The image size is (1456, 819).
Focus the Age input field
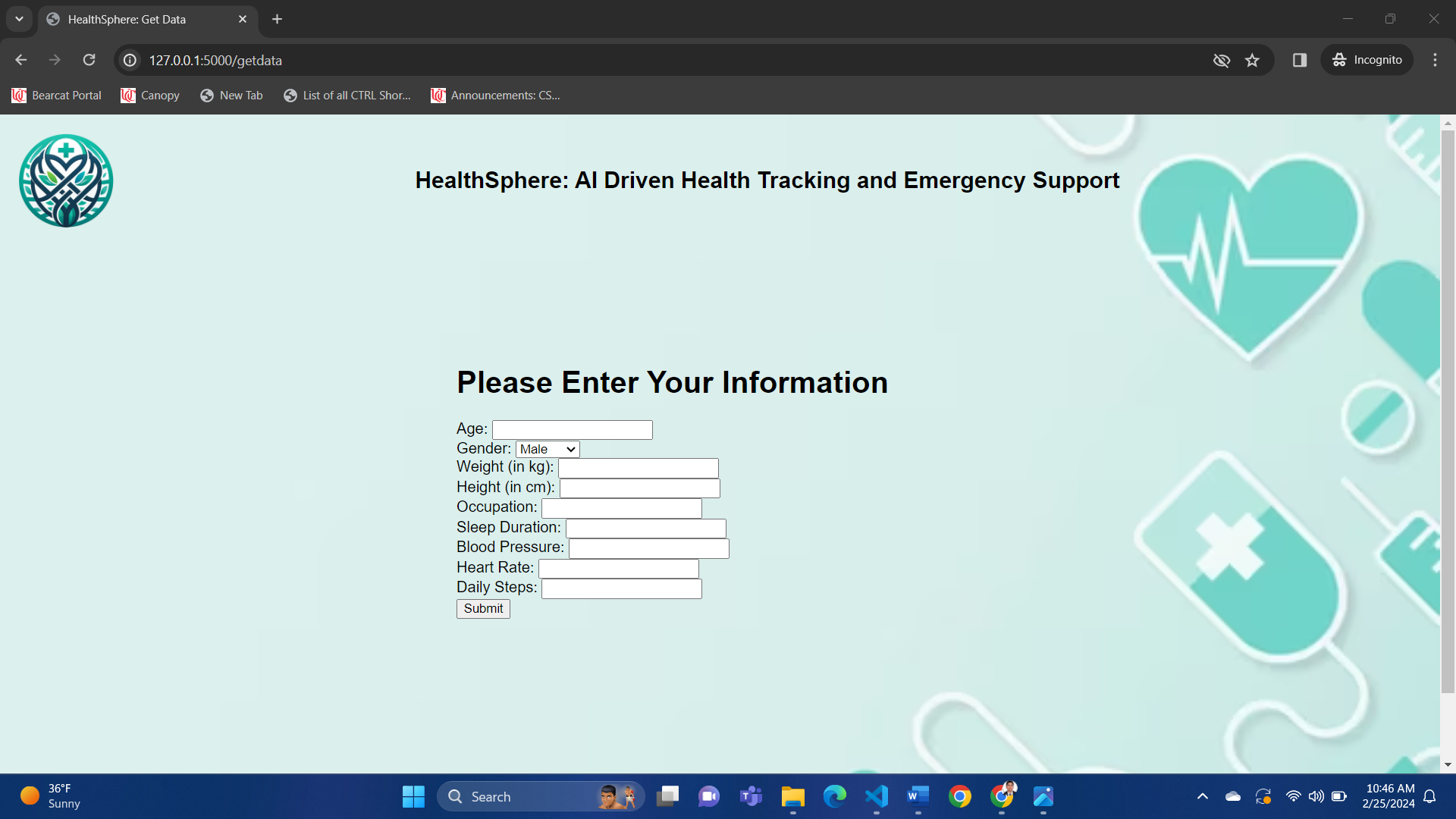point(572,430)
